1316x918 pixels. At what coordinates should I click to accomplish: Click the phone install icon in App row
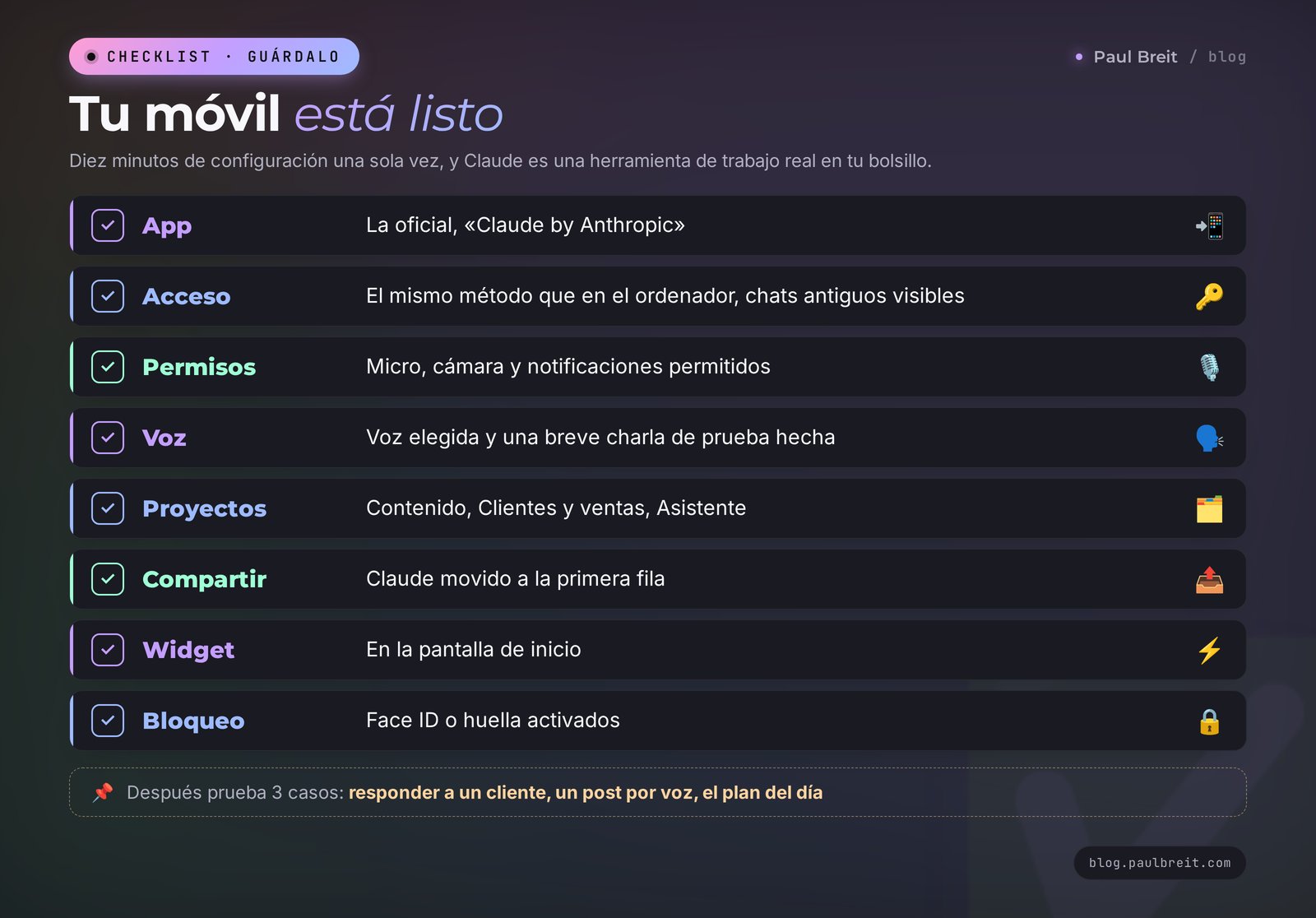1209,225
